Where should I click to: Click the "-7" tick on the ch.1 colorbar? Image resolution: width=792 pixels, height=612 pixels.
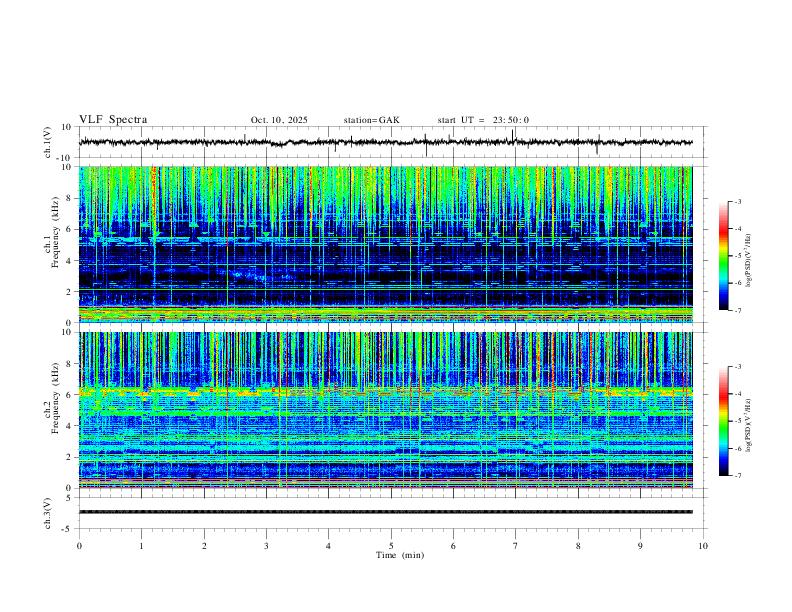pyautogui.click(x=737, y=311)
